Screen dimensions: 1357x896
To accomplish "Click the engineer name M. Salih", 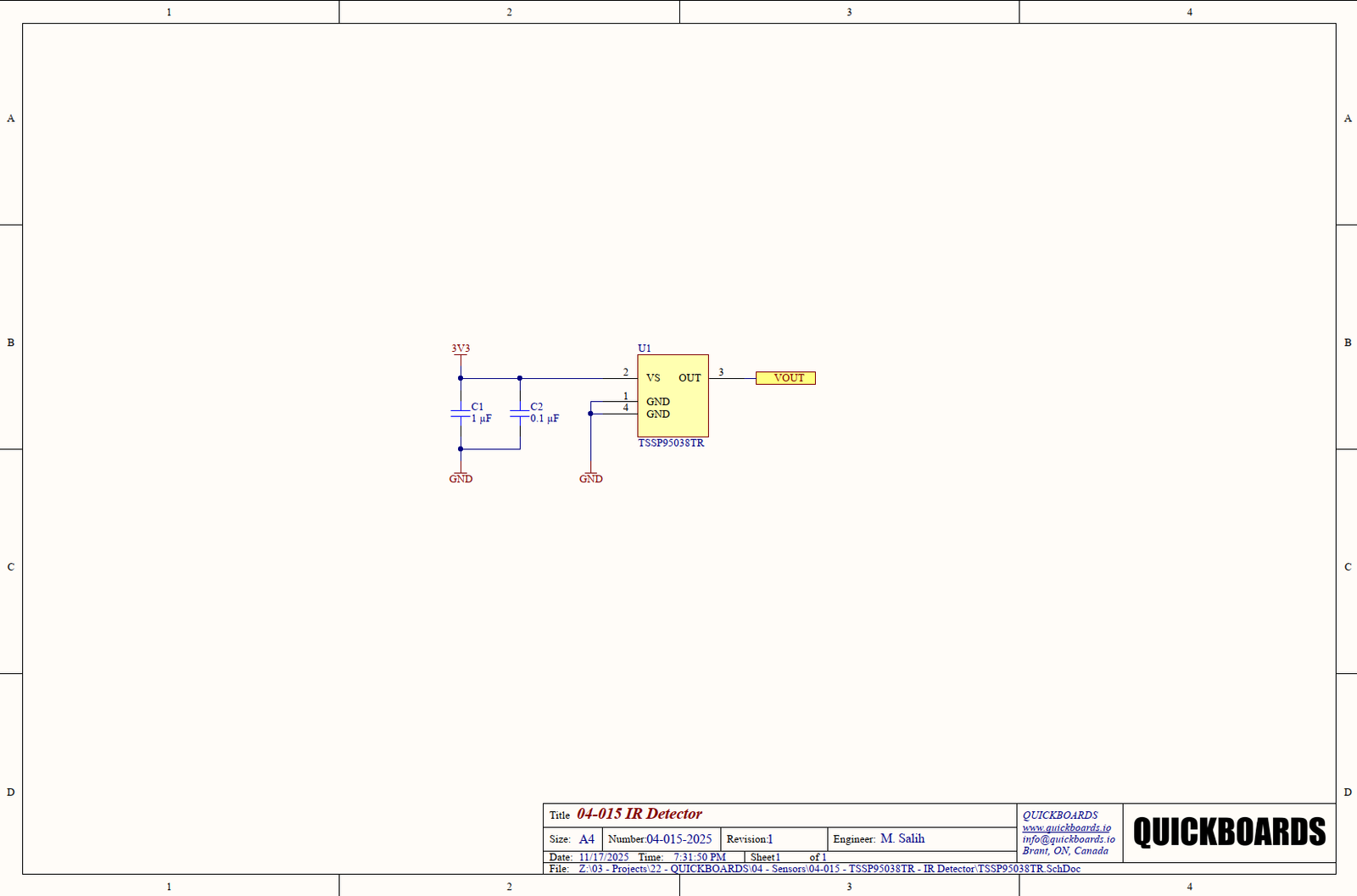I will [902, 838].
